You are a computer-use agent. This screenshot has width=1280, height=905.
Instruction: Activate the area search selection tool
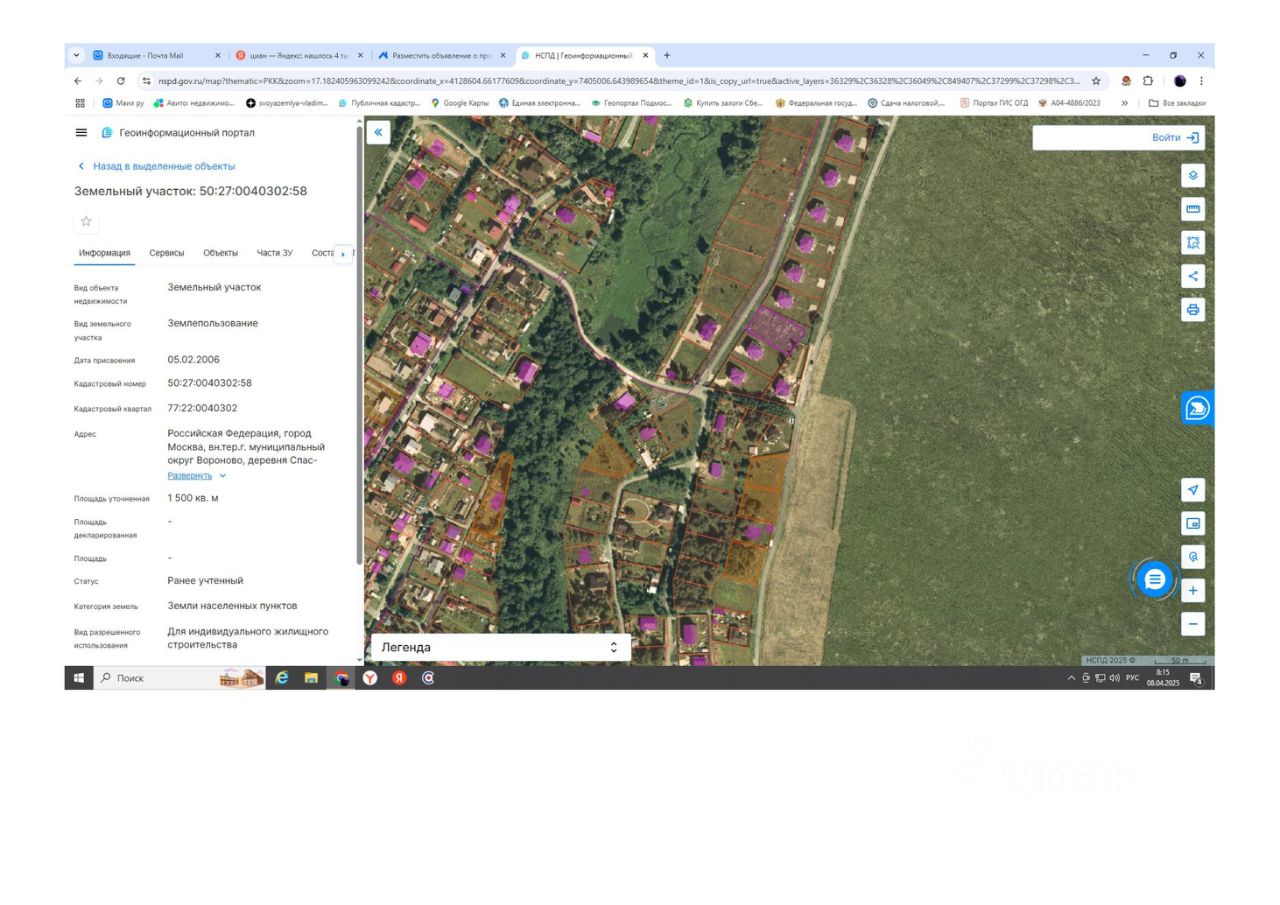[x=1192, y=243]
